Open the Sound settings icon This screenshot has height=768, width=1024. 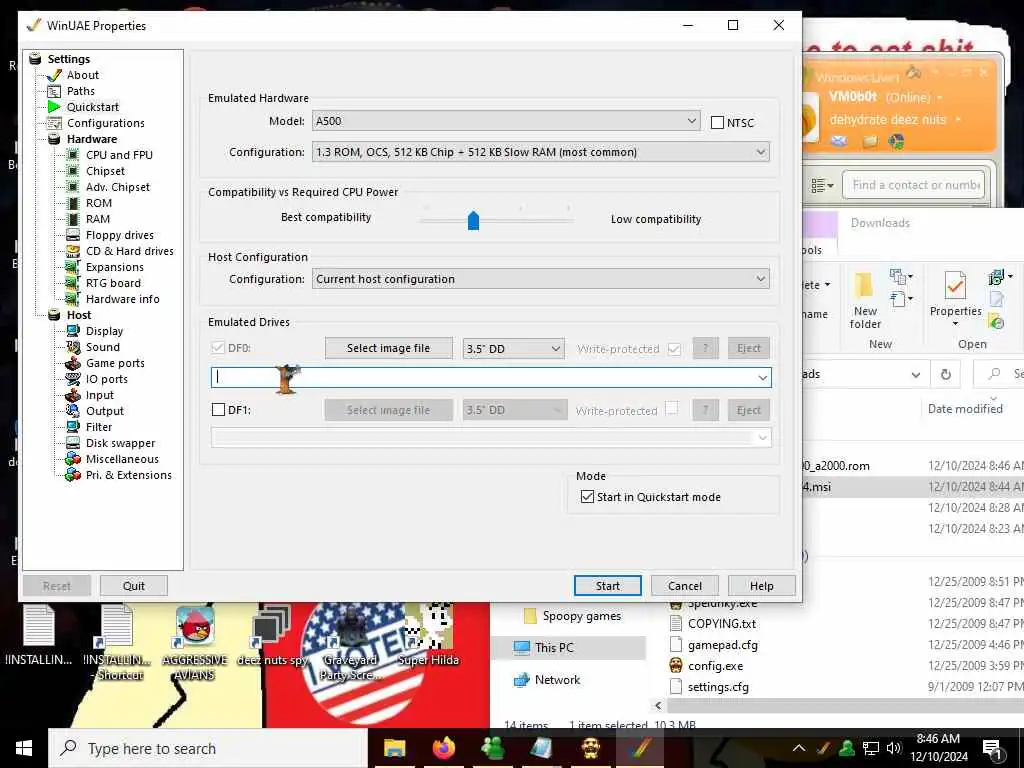click(73, 347)
